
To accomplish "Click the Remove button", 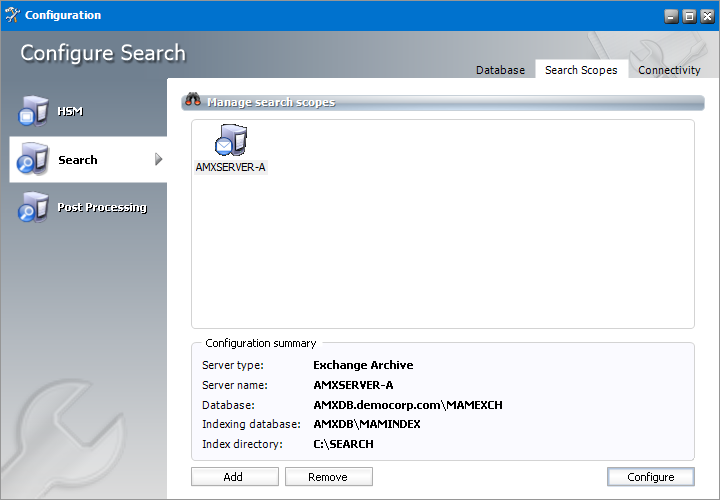I will coord(328,477).
